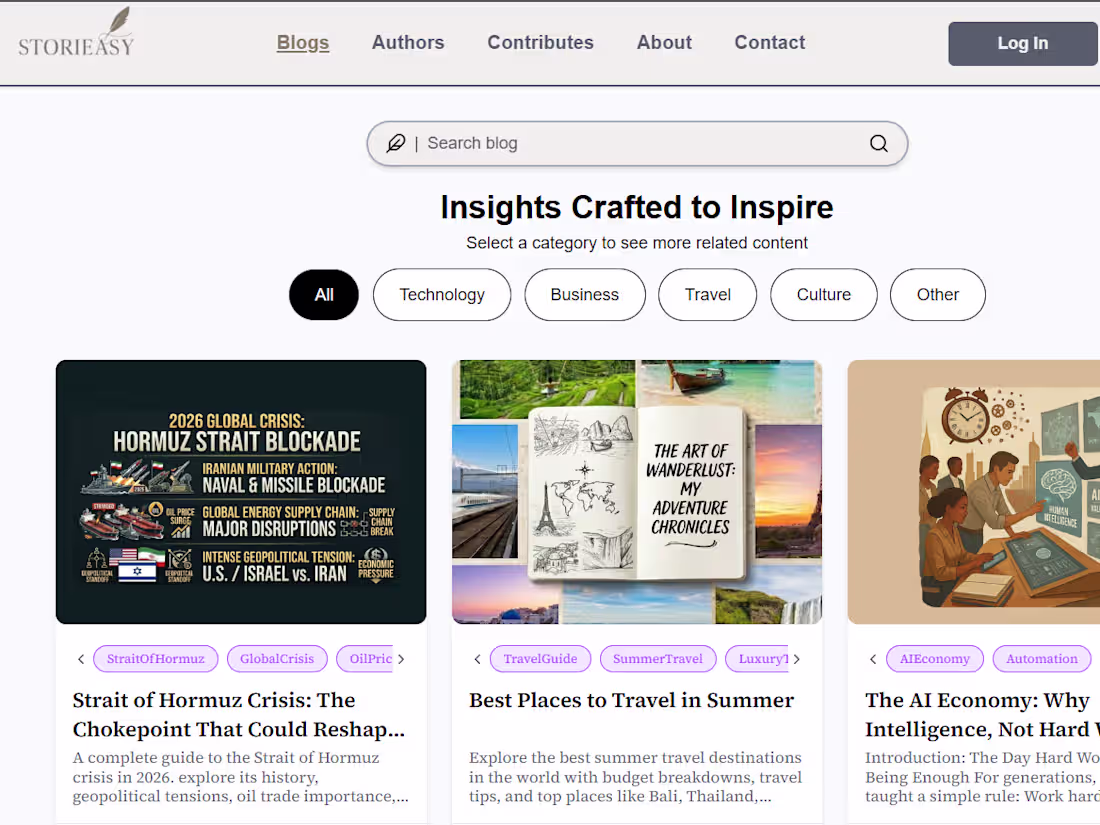Open the Art of Wanderlust thumbnail
This screenshot has height=825, width=1100.
(x=637, y=492)
